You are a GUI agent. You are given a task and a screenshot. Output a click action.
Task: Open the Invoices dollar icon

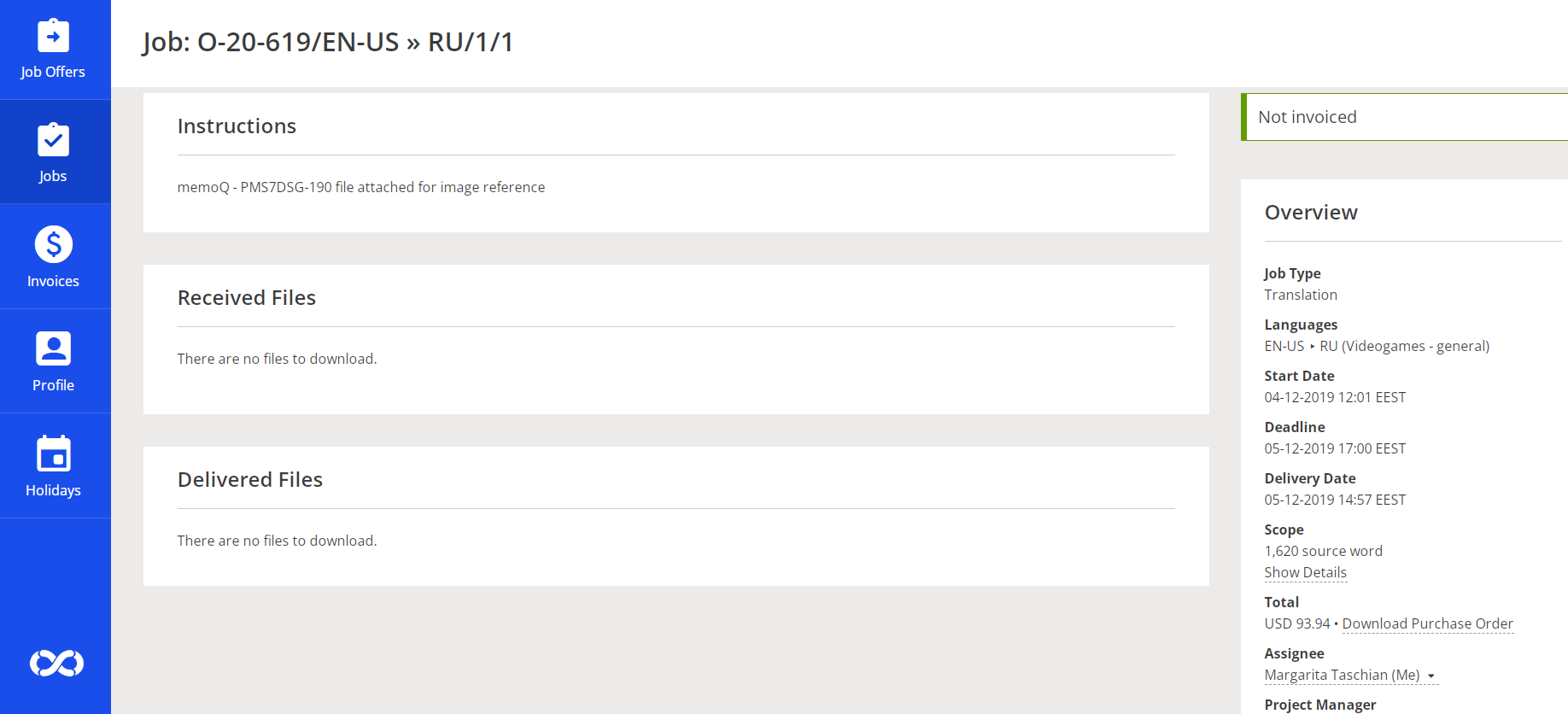[x=53, y=244]
